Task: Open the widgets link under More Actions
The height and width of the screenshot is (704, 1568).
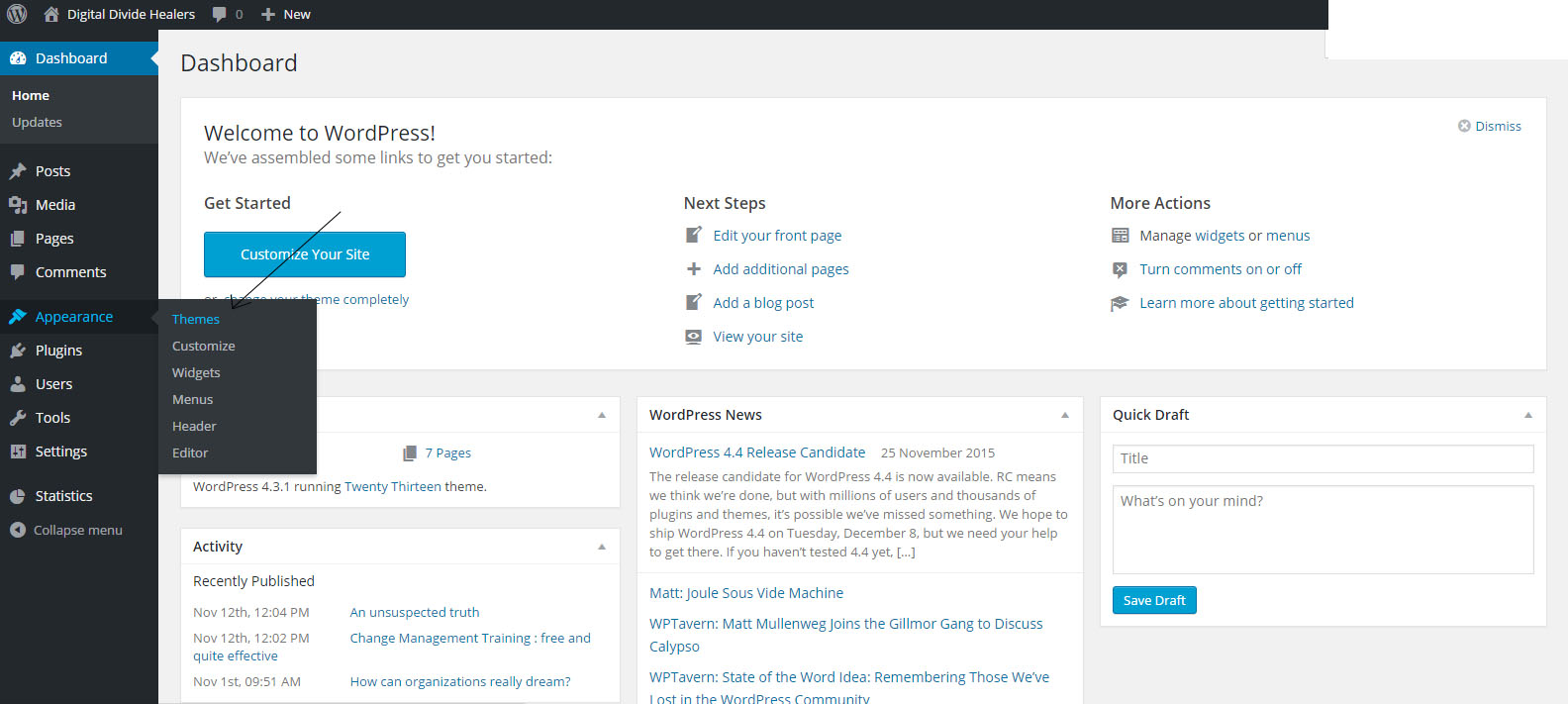Action: tap(1220, 236)
